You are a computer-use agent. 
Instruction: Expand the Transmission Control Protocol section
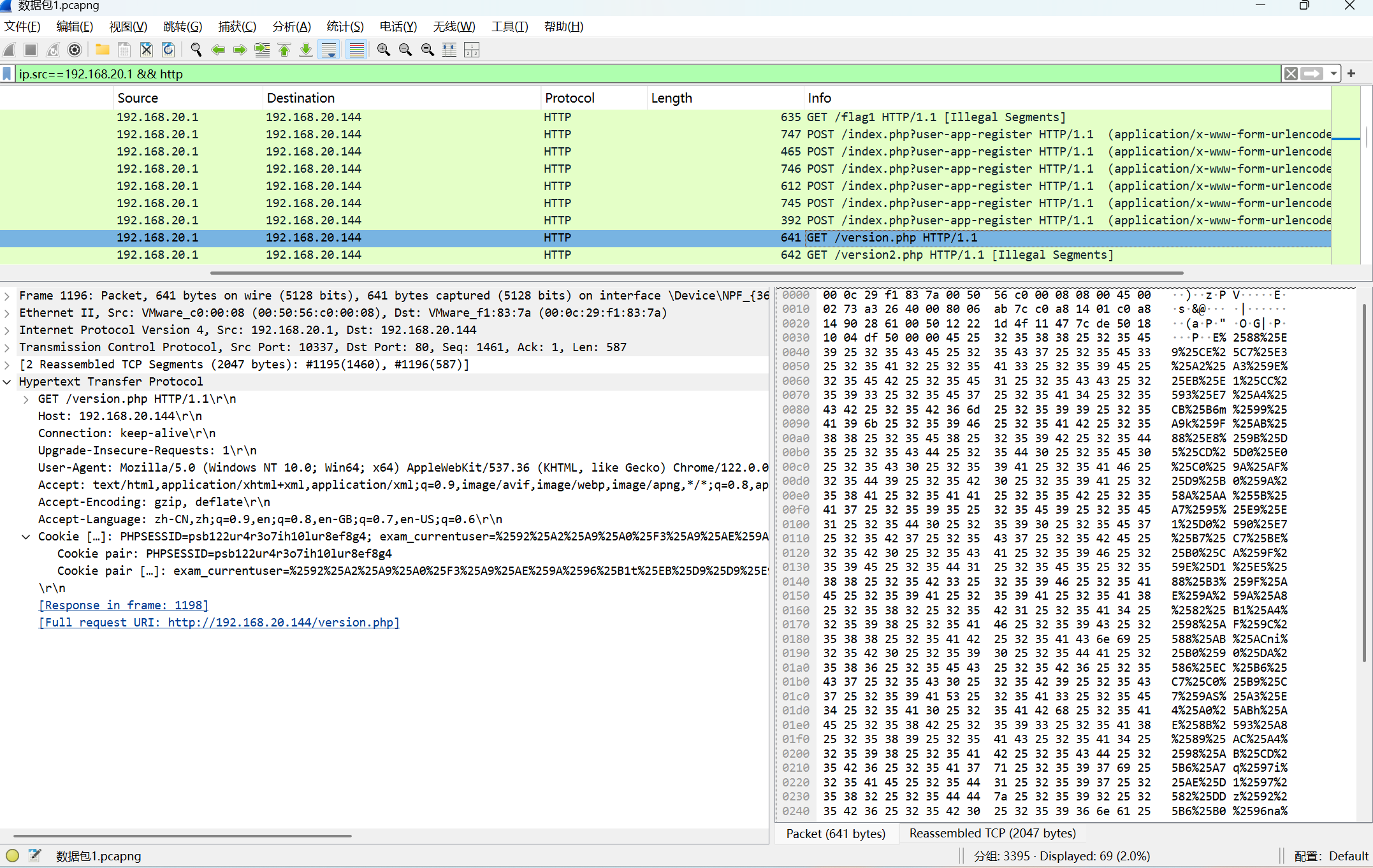tap(7, 347)
